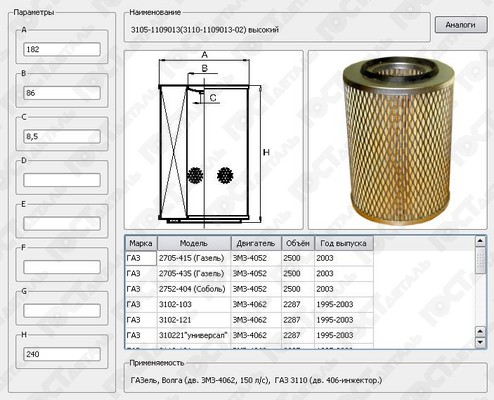Screen dimensions: 494x400
Task: Click the Аналоги button
Action: (x=461, y=25)
